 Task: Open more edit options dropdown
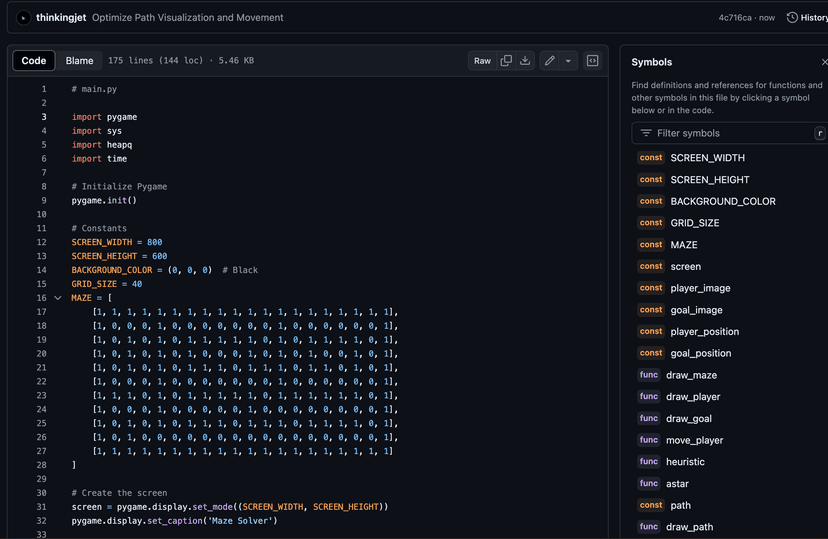coord(568,61)
